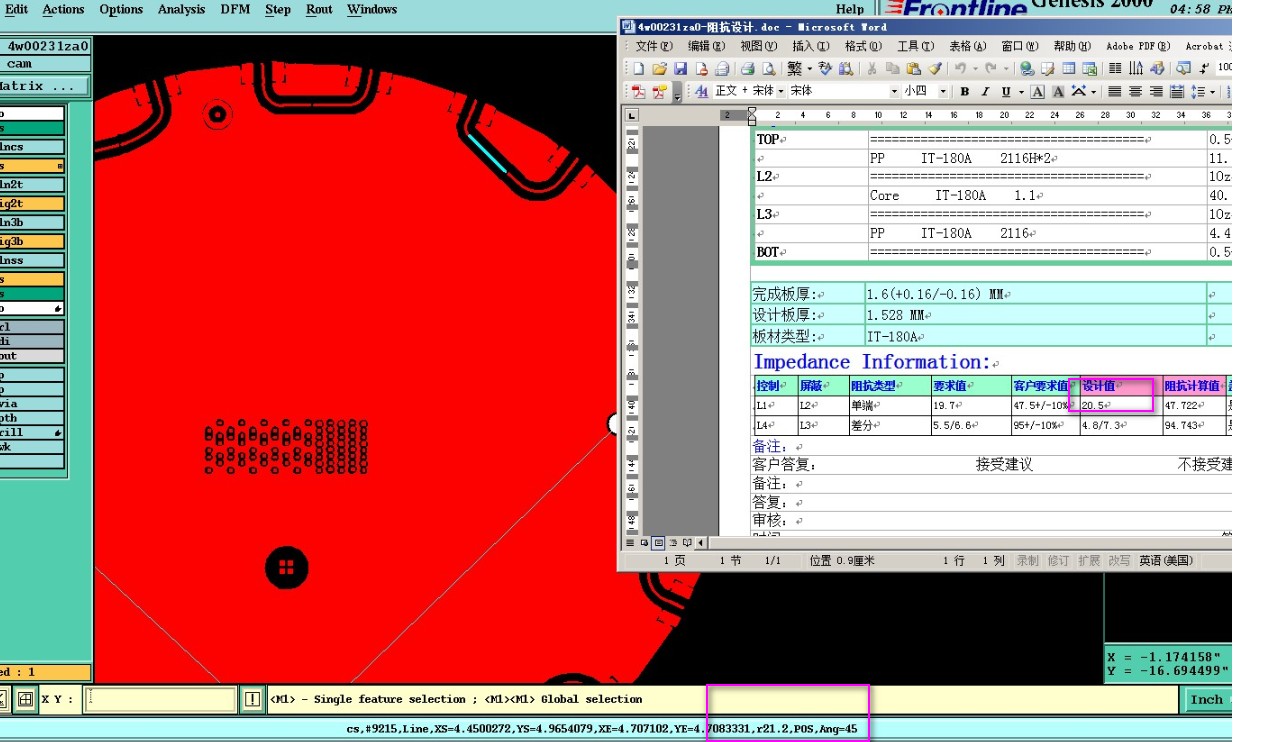
Task: Click the Open folder icon in Word
Action: click(659, 68)
